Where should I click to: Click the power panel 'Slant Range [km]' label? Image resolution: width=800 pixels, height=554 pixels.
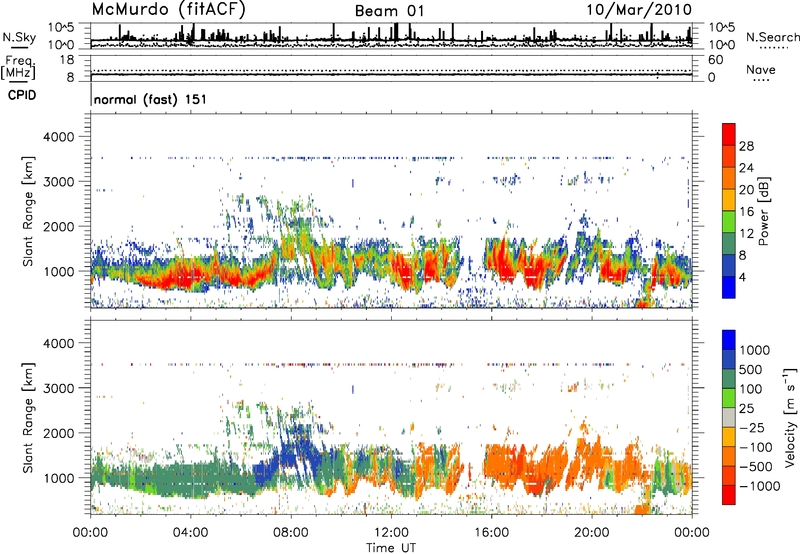28,211
